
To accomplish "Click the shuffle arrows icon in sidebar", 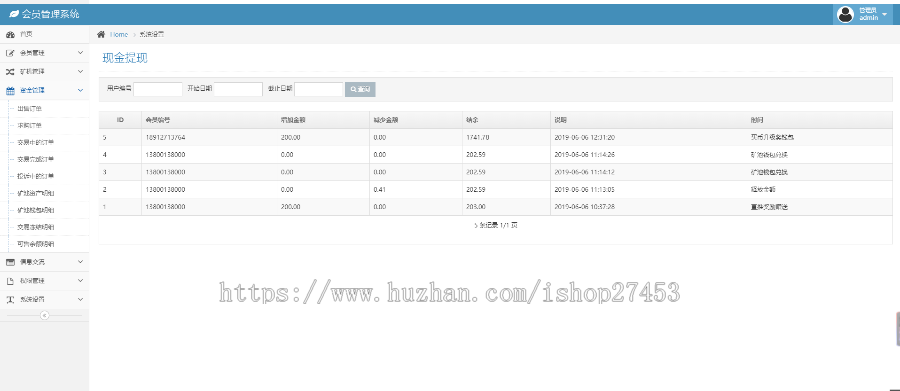I will (10, 72).
